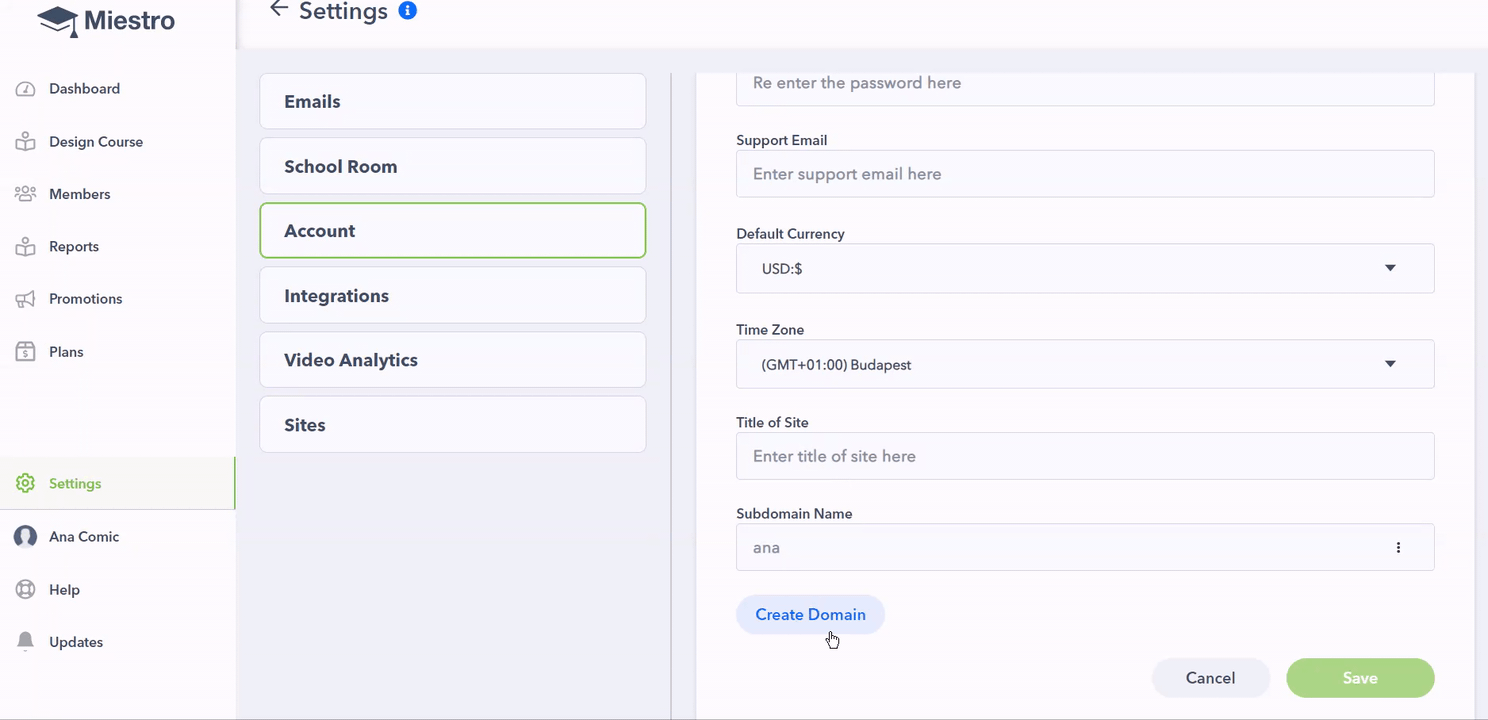
Task: Click the Create Domain button
Action: [x=810, y=615]
